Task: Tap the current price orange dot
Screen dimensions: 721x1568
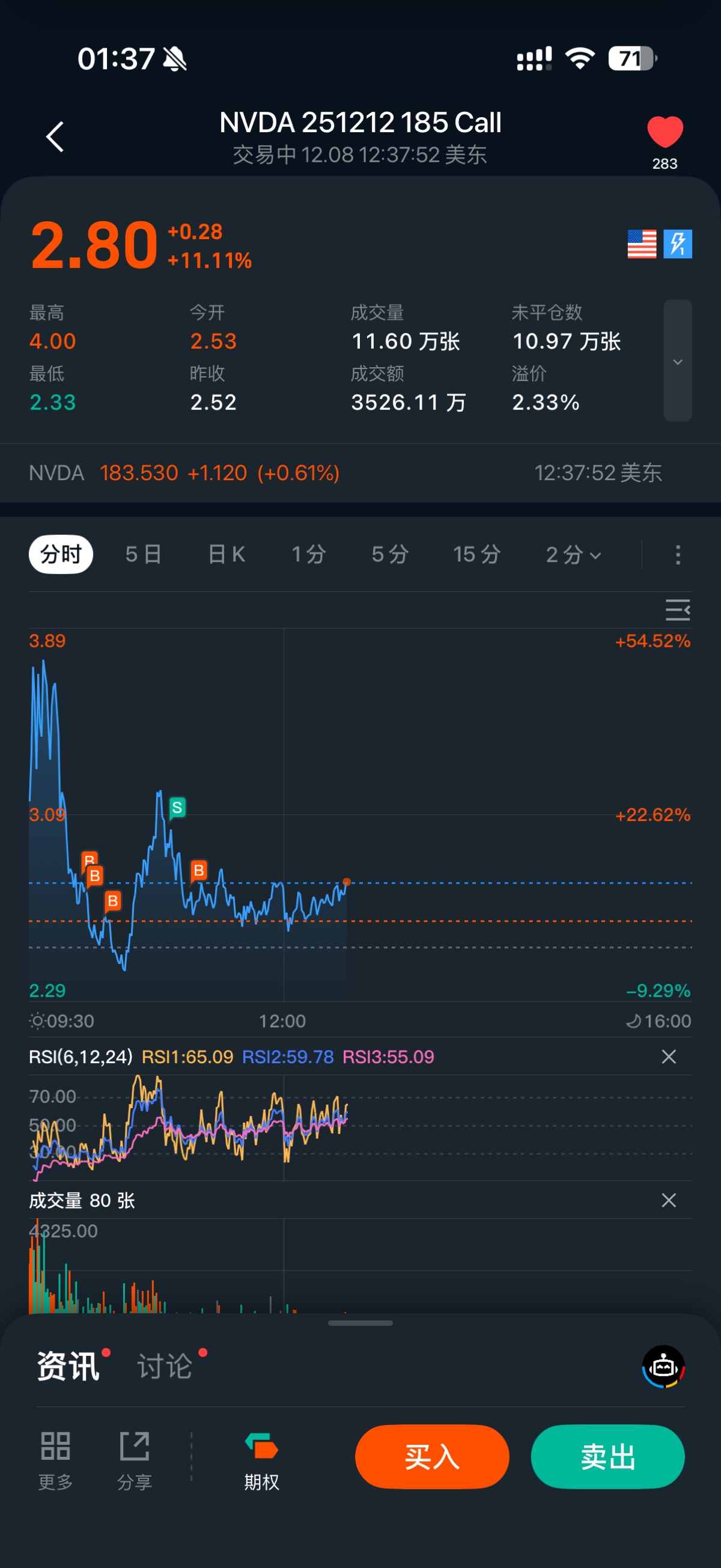Action: tap(347, 882)
